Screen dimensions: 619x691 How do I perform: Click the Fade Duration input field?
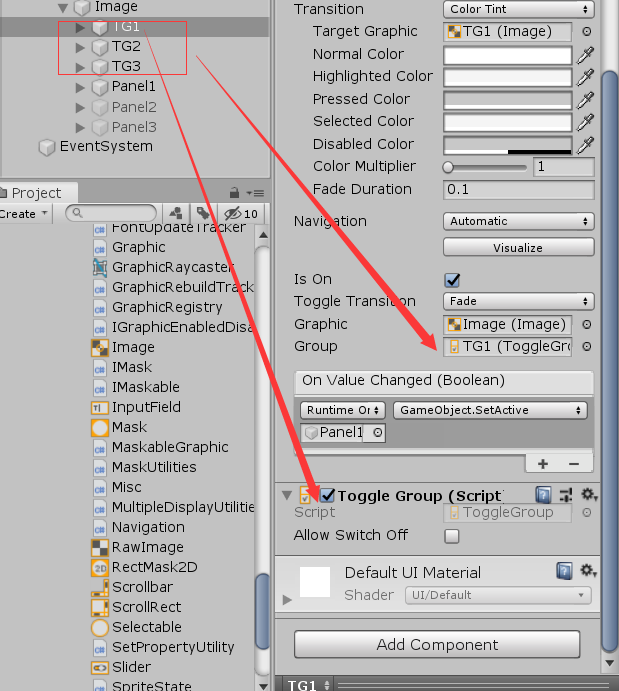[519, 189]
